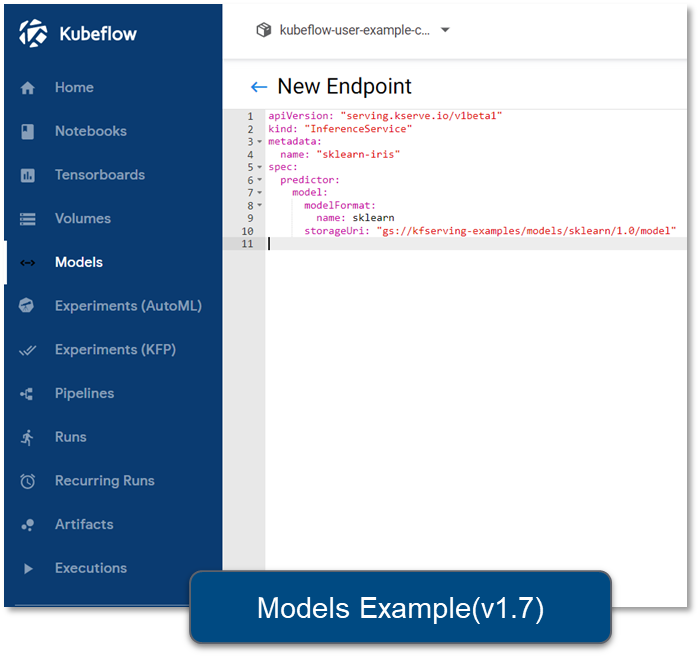Click the Kubeflow logo icon
Viewport: 700px width, 657px height.
click(x=33, y=33)
